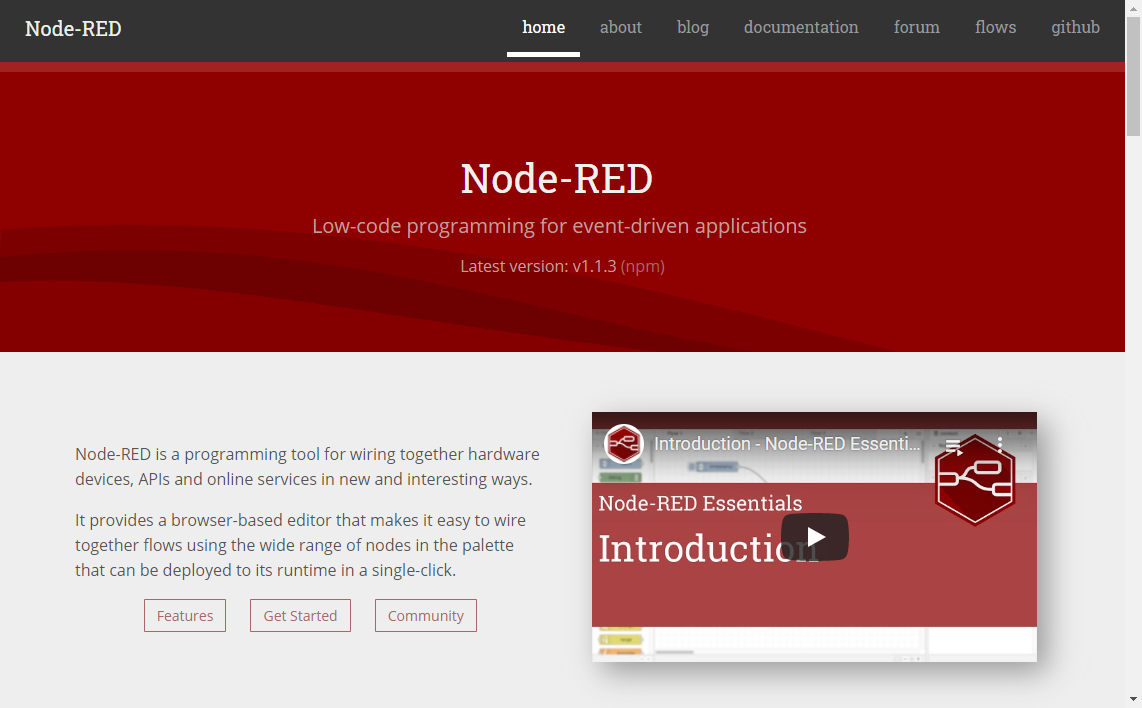Click the Node-RED hexagon logo in video
1142x708 pixels.
pyautogui.click(x=975, y=481)
